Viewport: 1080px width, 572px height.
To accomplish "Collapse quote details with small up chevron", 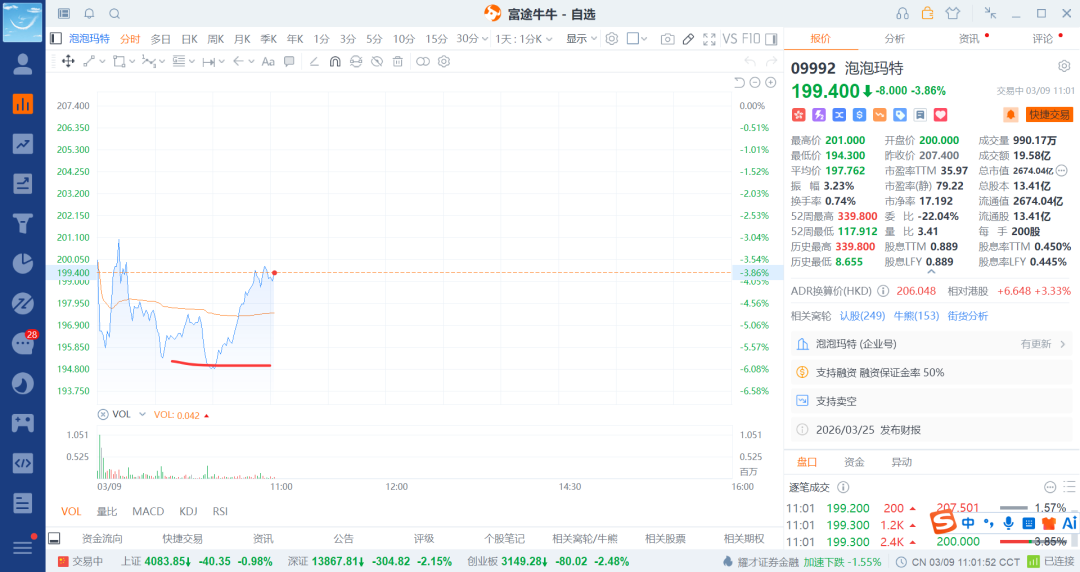I will pos(931,272).
